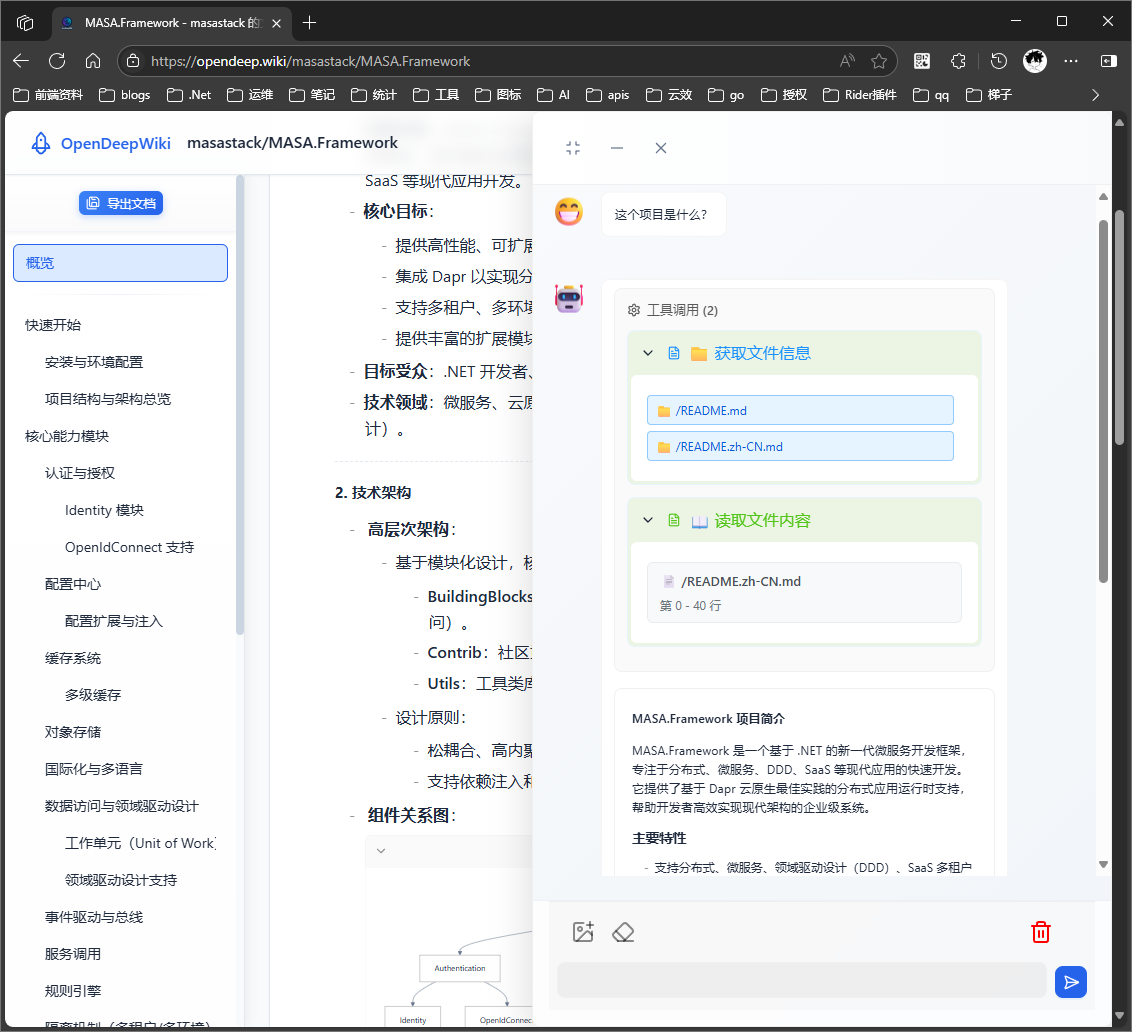The image size is (1132, 1032).
Task: Open the browser history icon
Action: (x=998, y=61)
